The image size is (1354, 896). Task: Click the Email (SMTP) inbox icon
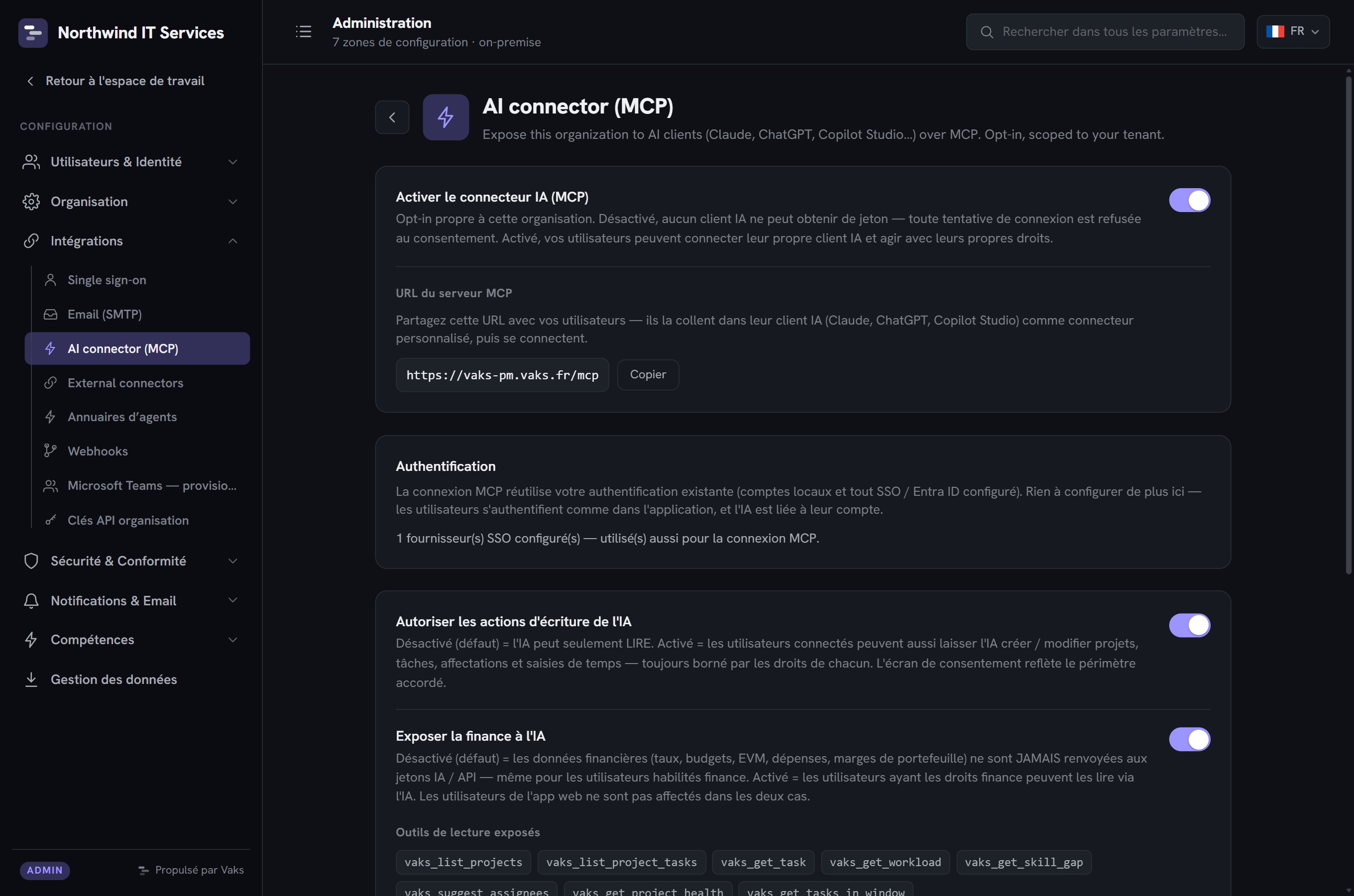(50, 314)
